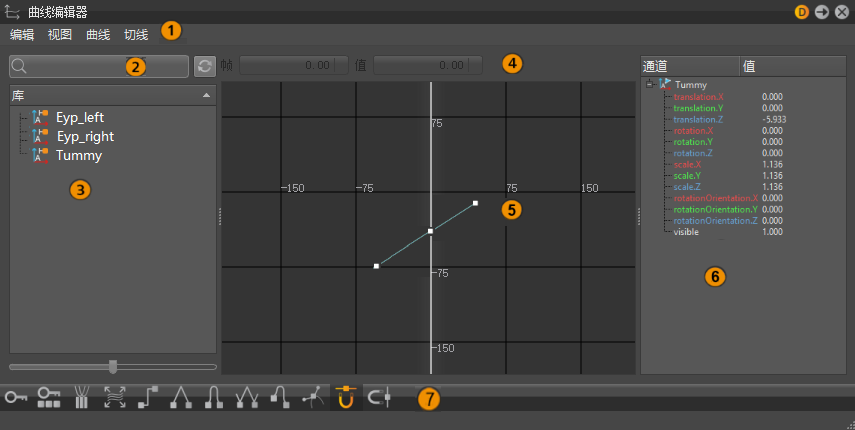This screenshot has height=430, width=855.
Task: Click the 值 value input field
Action: (428, 65)
